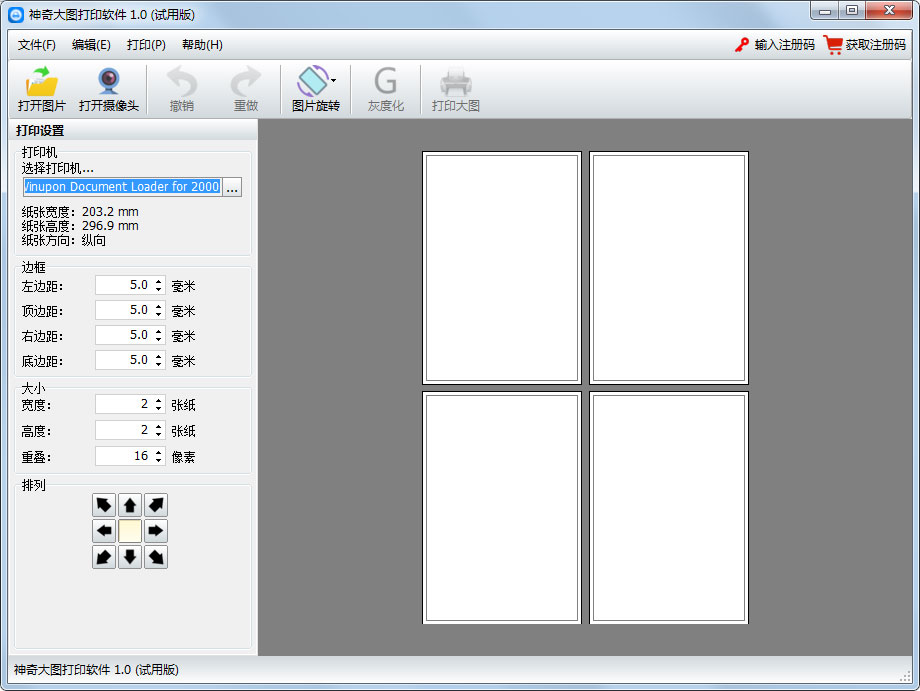Screen dimensions: 920x691
Task: Click Get Registration Code (获取注册码)
Action: [x=865, y=45]
